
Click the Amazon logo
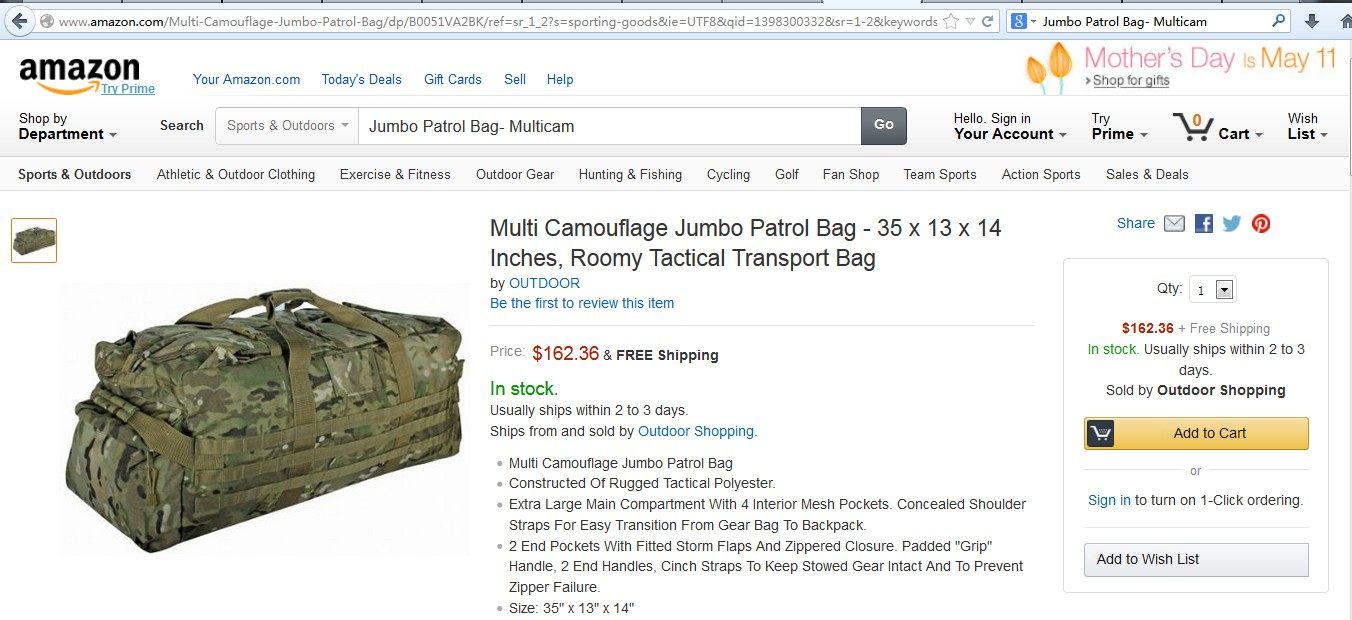pyautogui.click(x=79, y=70)
